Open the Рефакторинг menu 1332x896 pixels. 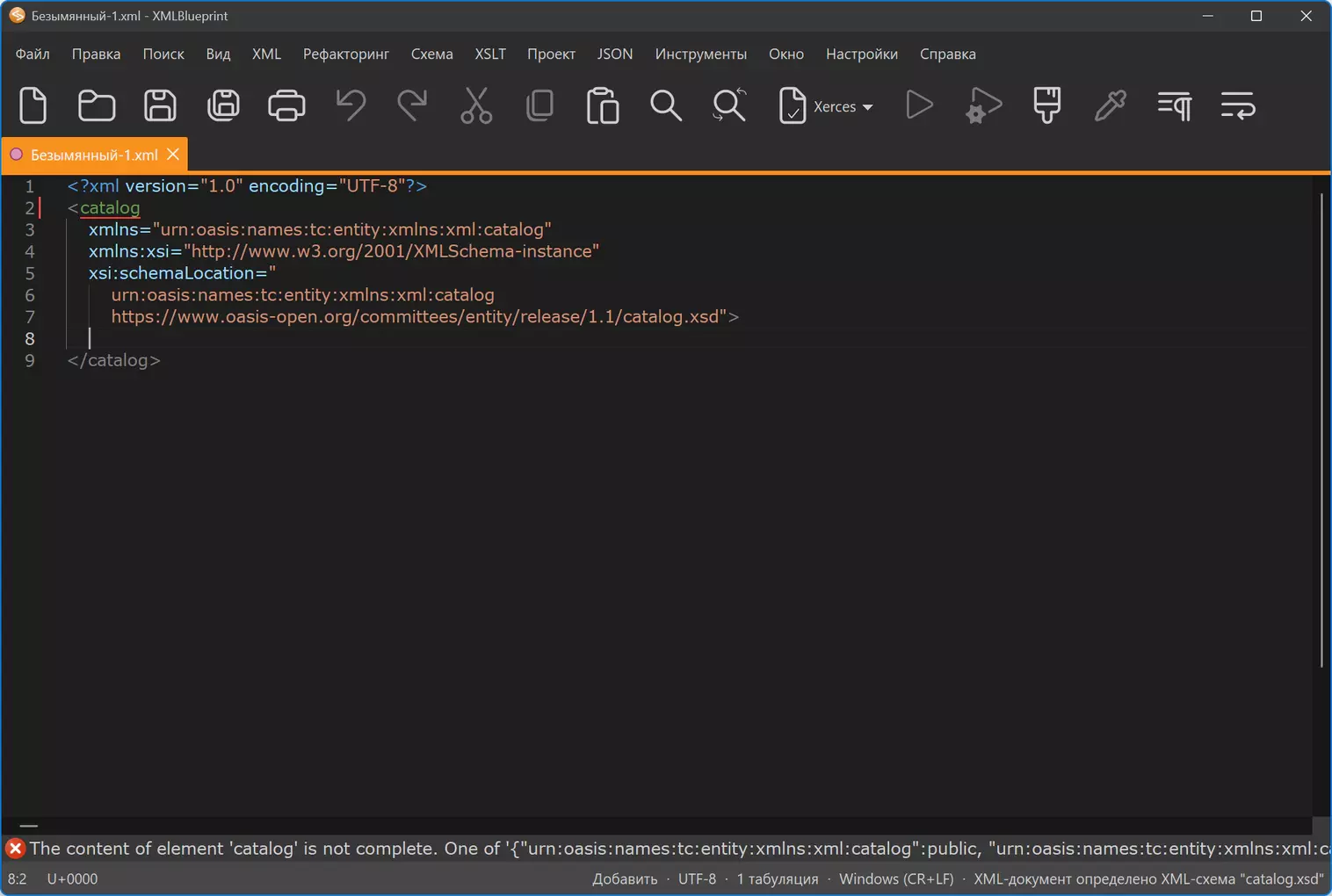346,54
